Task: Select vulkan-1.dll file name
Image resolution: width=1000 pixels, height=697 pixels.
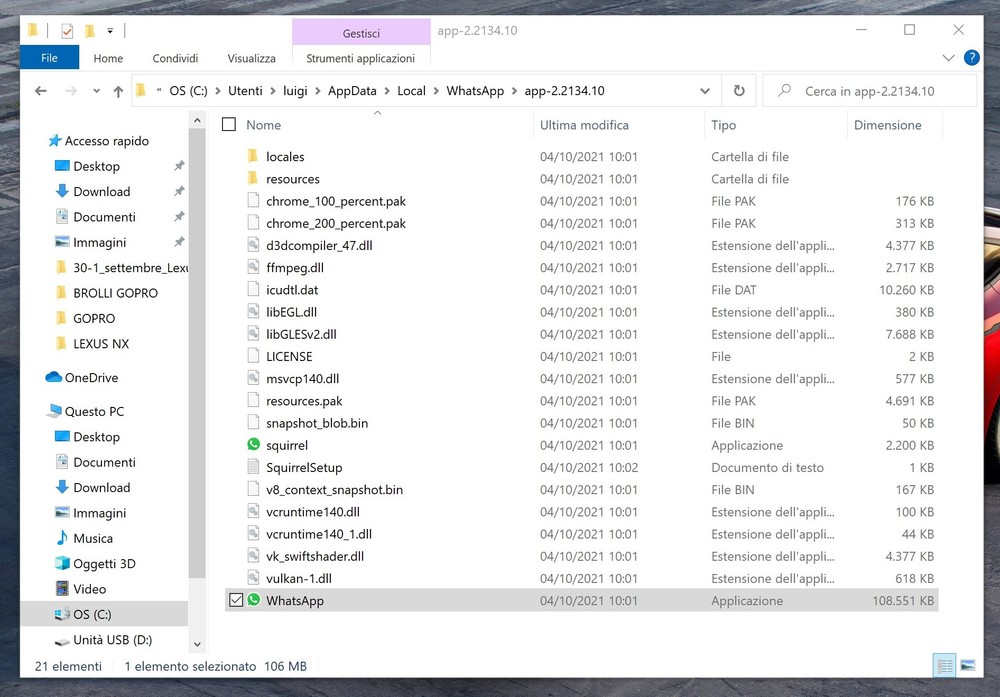Action: (x=299, y=578)
